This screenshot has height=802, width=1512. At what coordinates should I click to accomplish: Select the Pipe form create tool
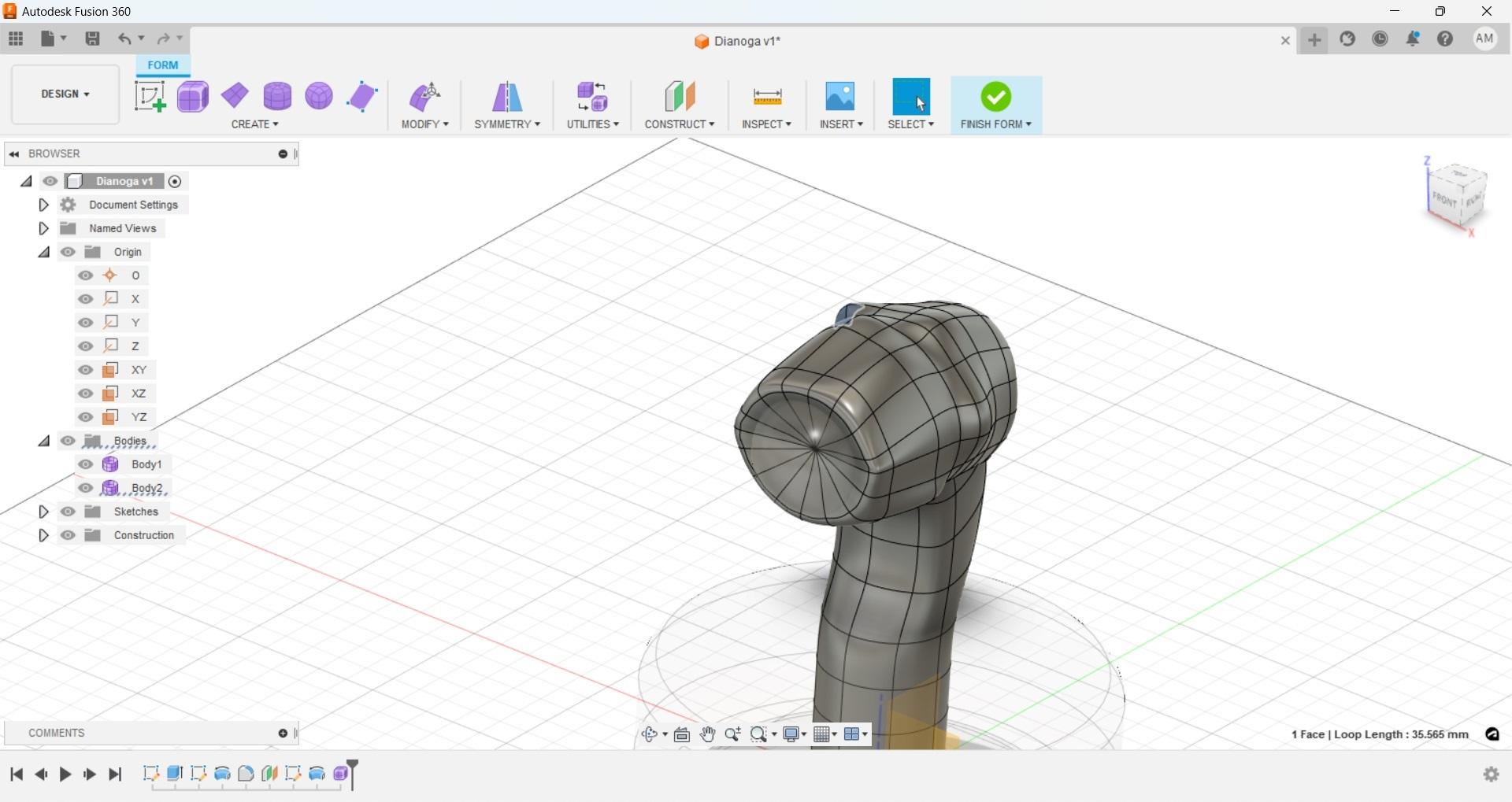coord(362,97)
